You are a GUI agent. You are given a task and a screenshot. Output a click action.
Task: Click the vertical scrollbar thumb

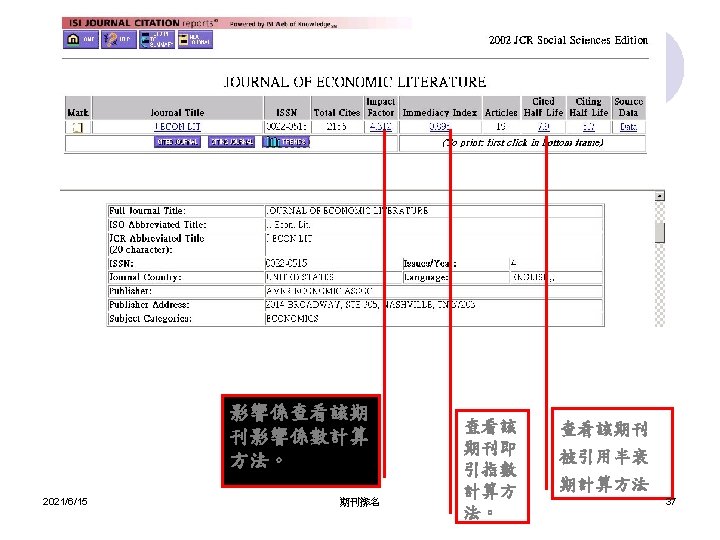point(660,233)
